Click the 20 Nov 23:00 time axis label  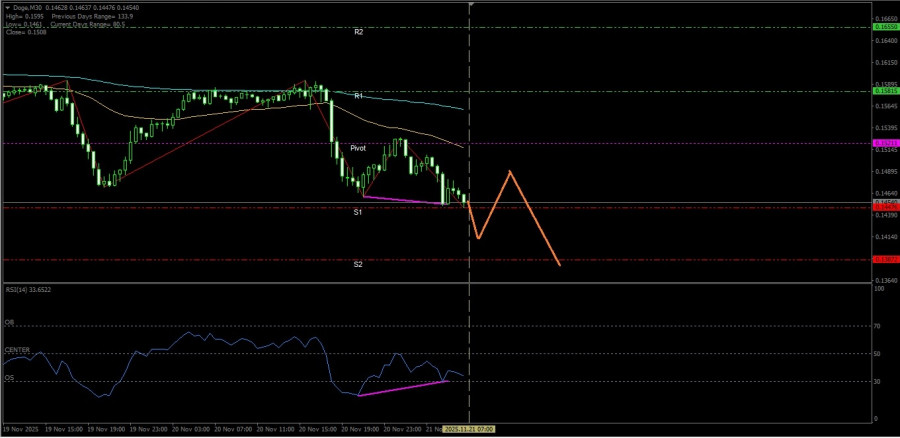[x=403, y=429]
